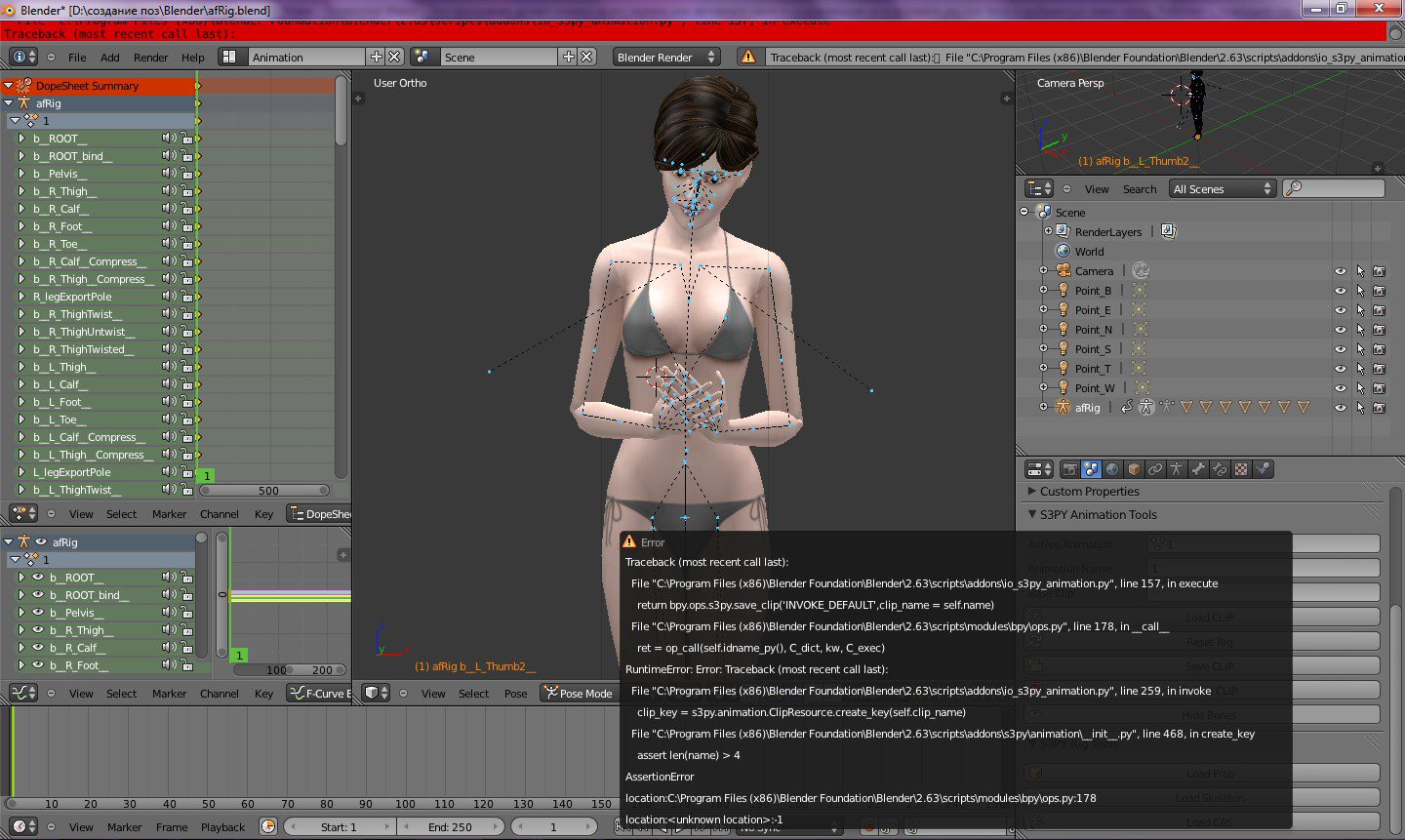Open the F-Curve Editor mode selector
This screenshot has width=1405, height=840.
click(319, 693)
